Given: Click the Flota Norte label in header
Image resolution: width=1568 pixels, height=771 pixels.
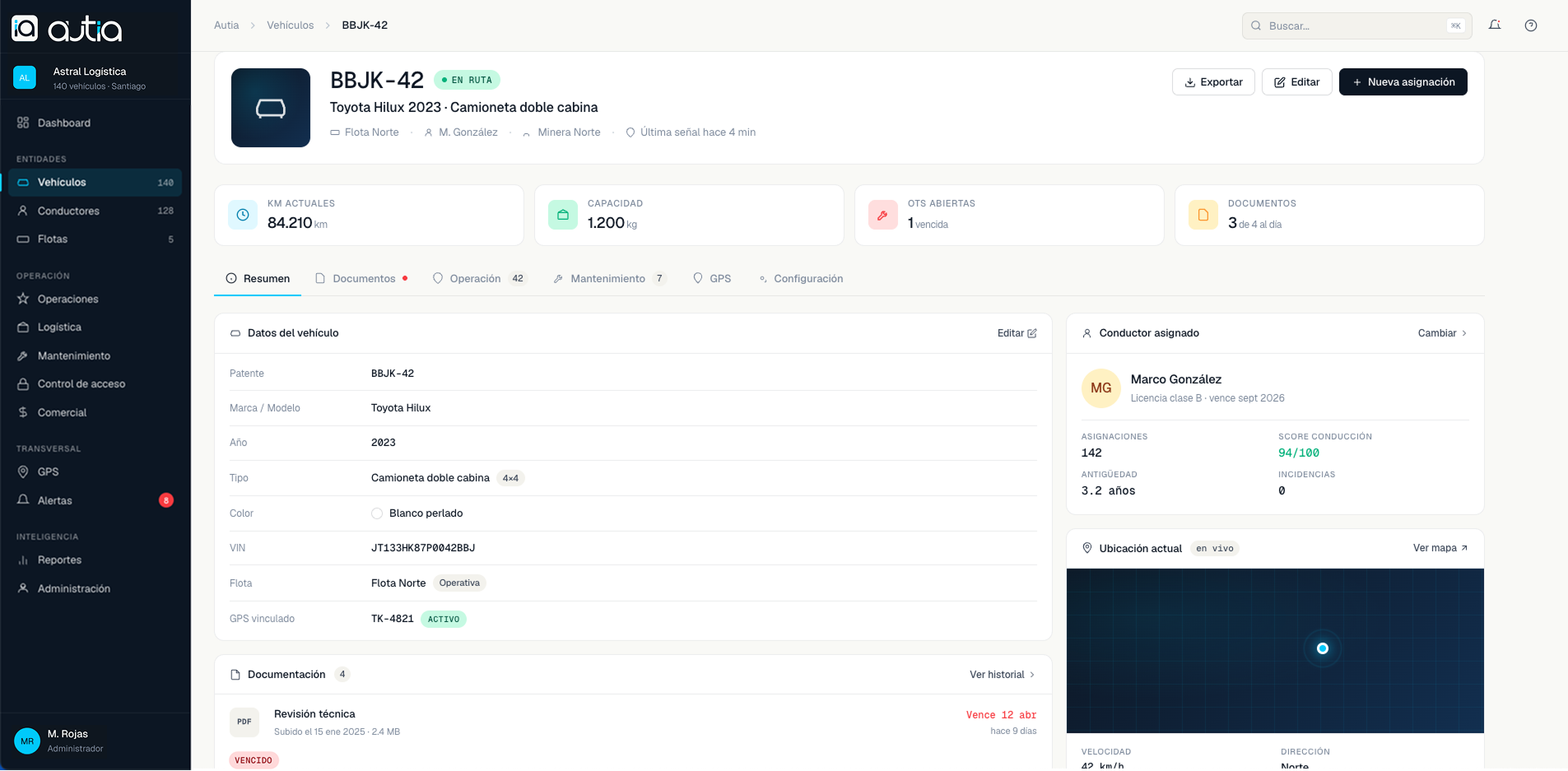Looking at the screenshot, I should point(372,132).
